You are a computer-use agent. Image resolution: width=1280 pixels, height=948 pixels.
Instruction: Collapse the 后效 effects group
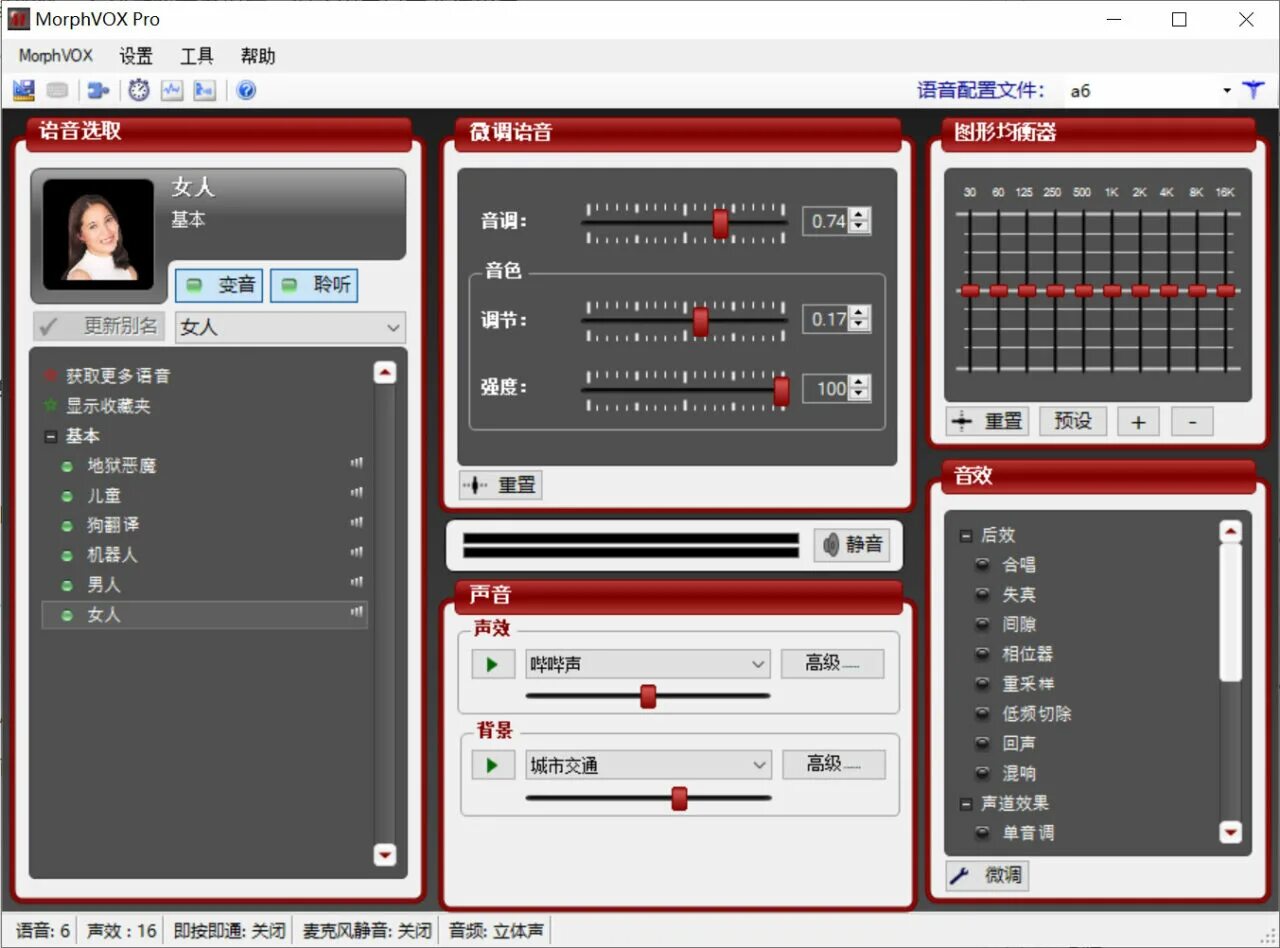click(966, 536)
